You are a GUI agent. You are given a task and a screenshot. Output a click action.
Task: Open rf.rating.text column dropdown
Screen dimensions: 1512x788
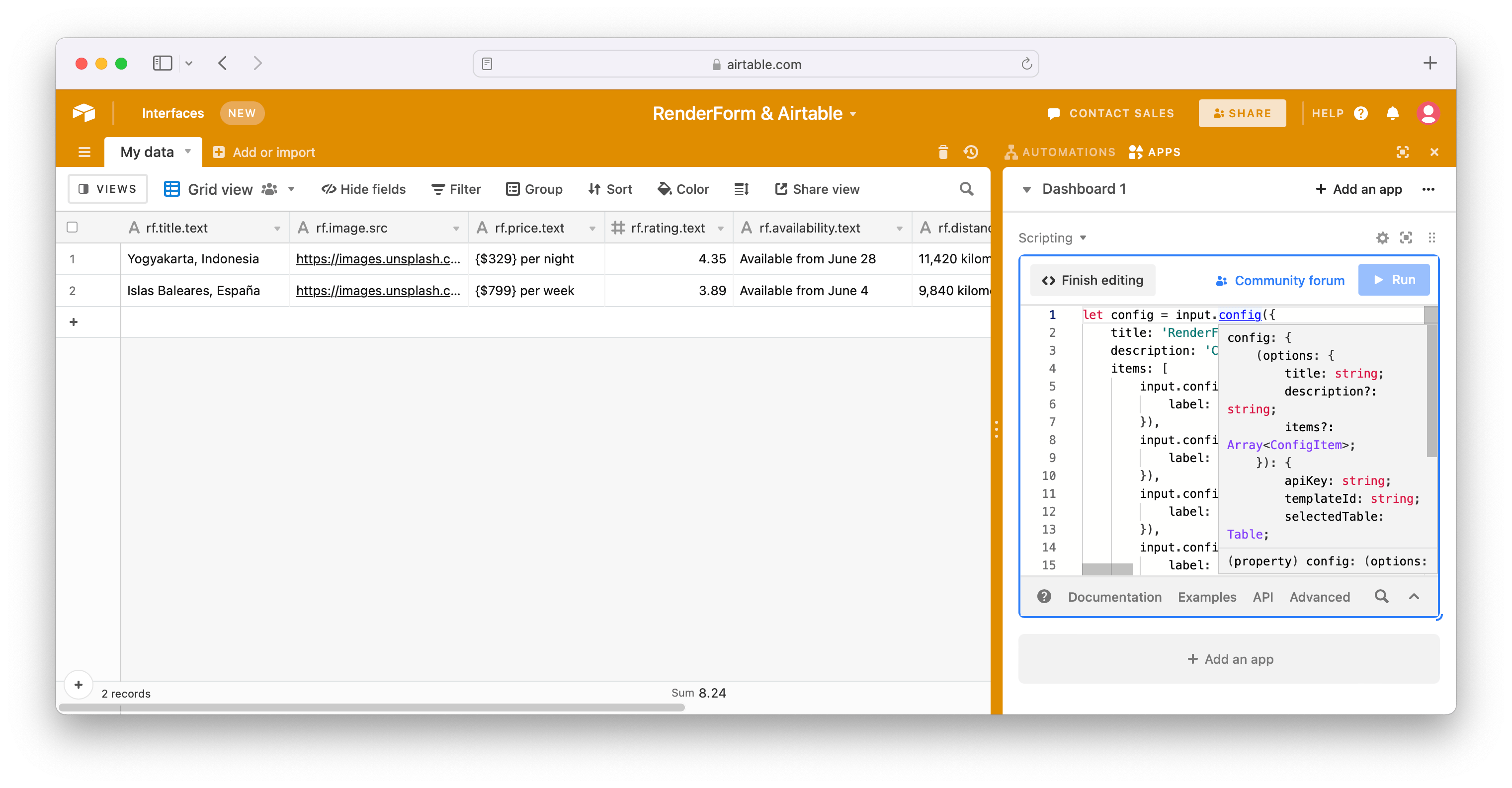point(721,228)
